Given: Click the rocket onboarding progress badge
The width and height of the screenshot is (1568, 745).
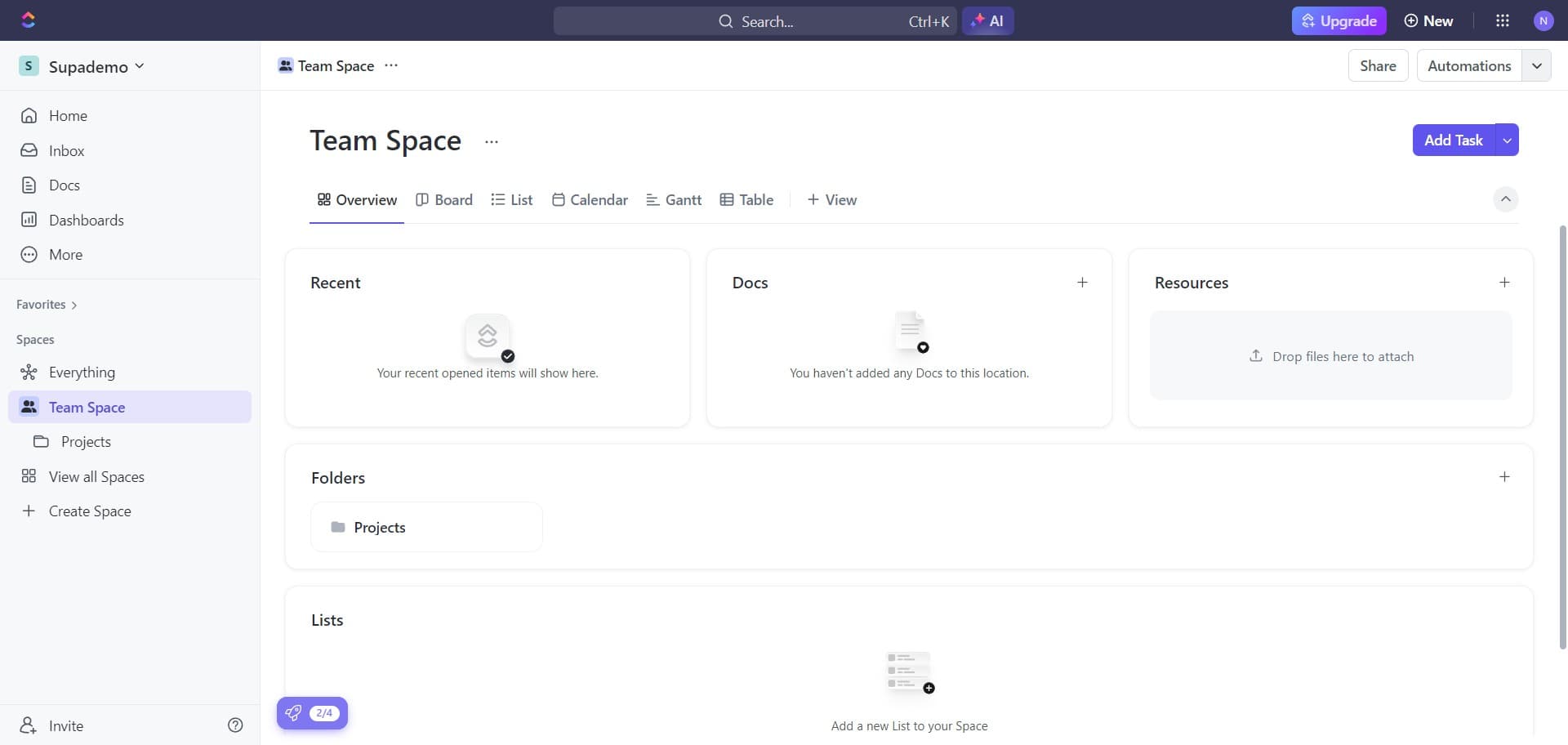Looking at the screenshot, I should (311, 712).
